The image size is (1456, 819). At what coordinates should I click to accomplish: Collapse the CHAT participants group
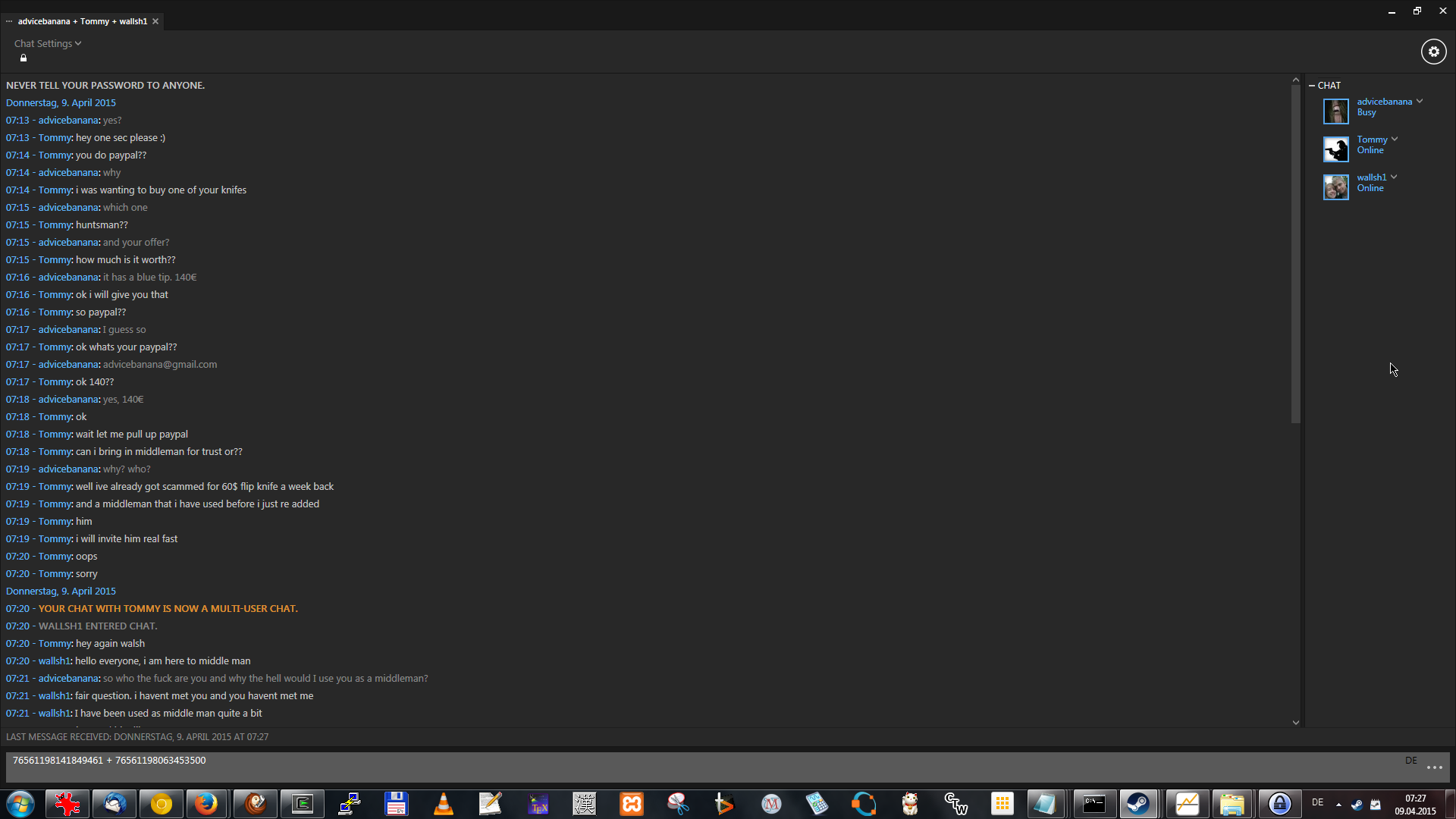[x=1312, y=86]
